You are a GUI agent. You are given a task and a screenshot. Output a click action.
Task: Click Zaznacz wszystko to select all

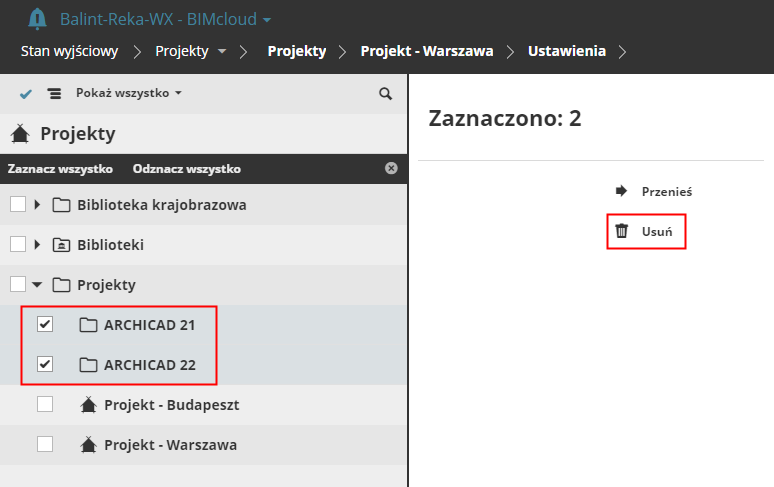point(60,169)
